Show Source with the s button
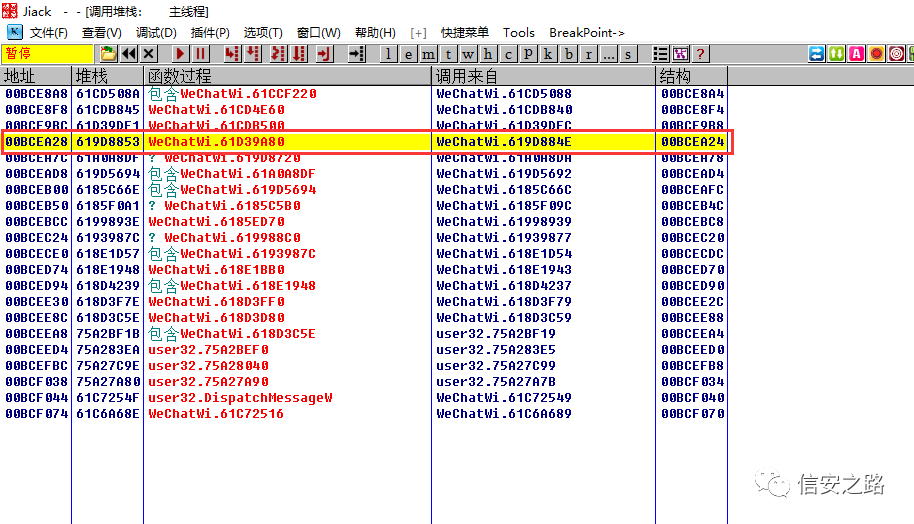Viewport: 914px width, 524px height. [628, 54]
